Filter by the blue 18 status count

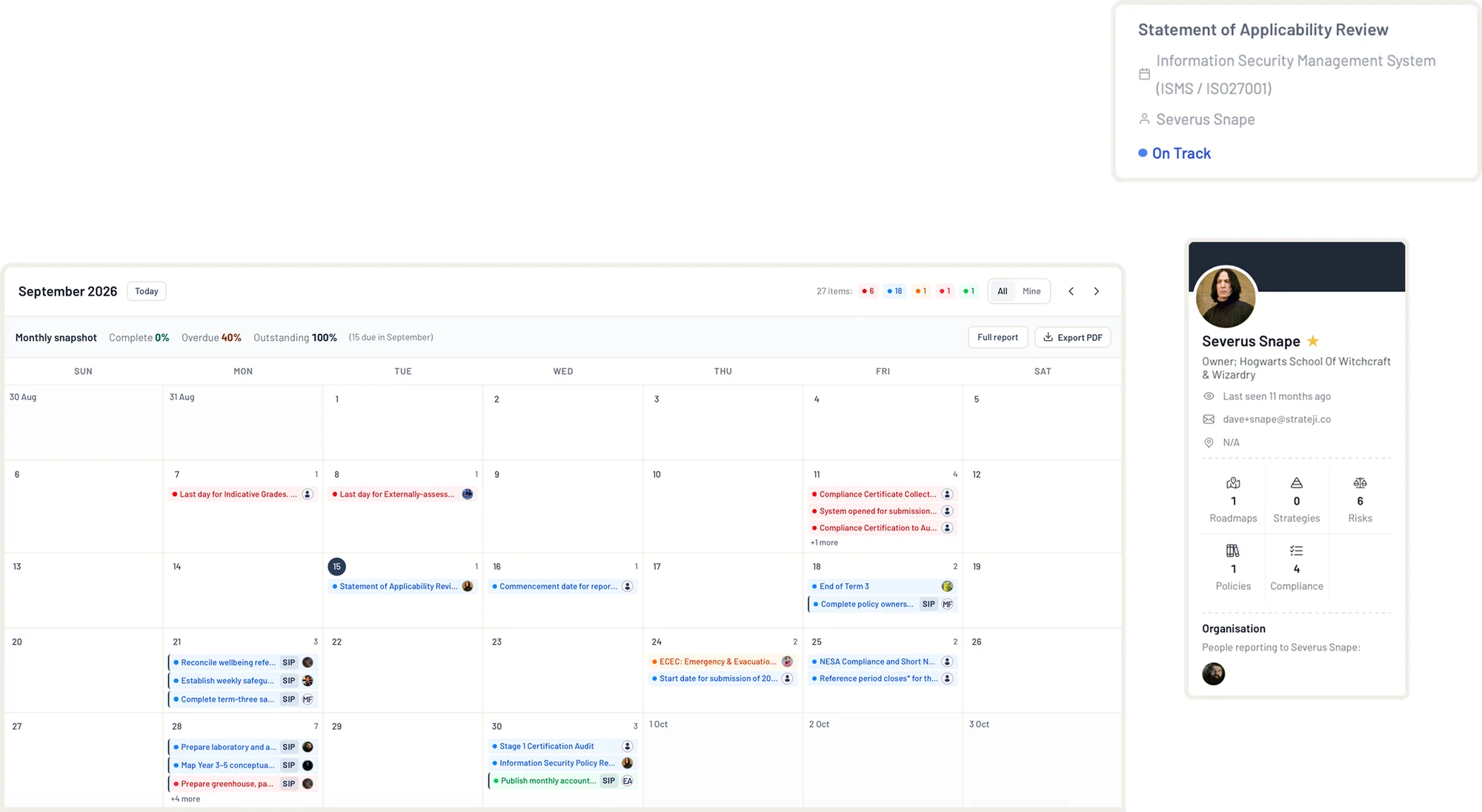pyautogui.click(x=894, y=291)
